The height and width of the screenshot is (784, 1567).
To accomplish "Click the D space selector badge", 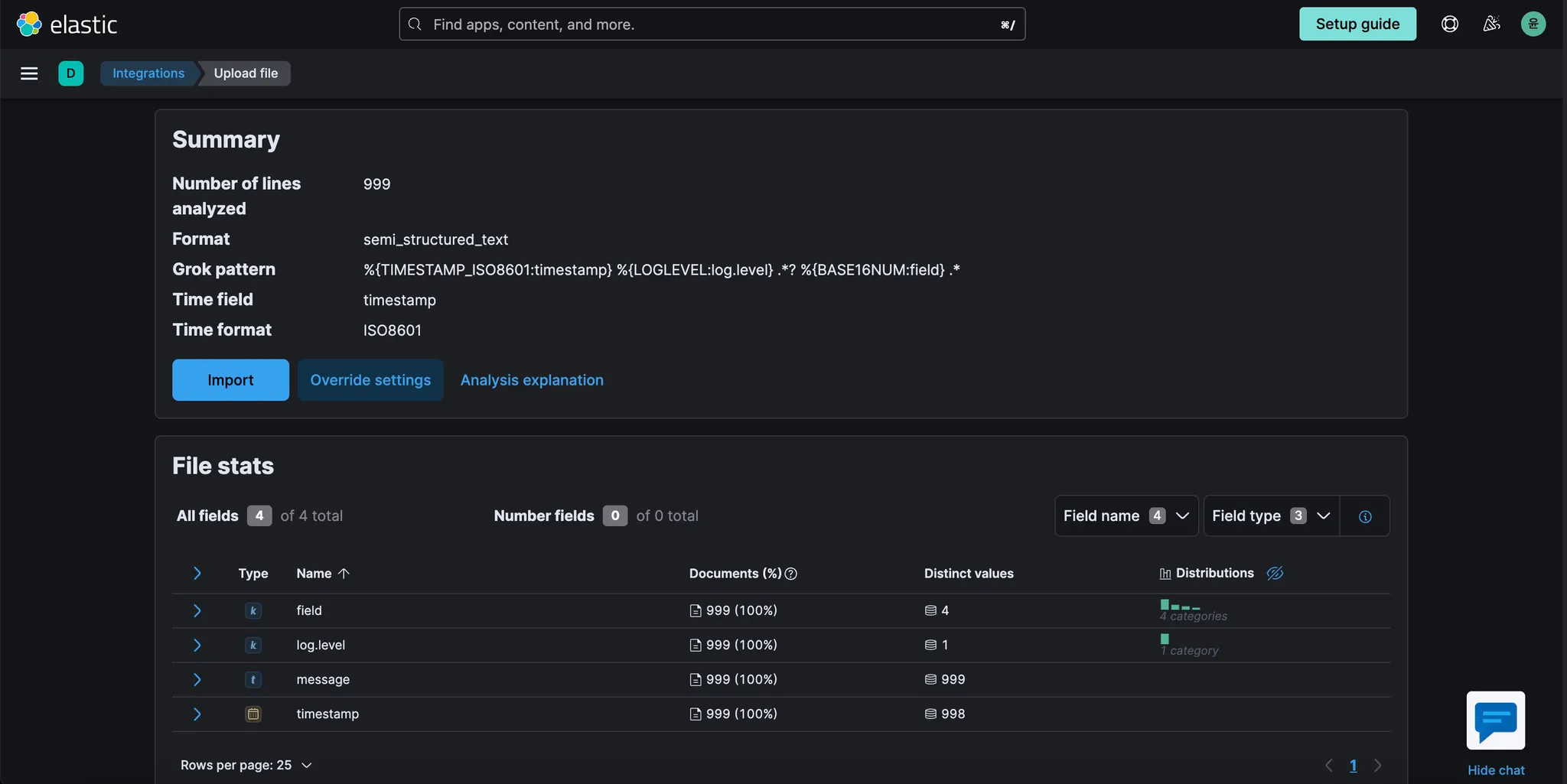I will [70, 73].
